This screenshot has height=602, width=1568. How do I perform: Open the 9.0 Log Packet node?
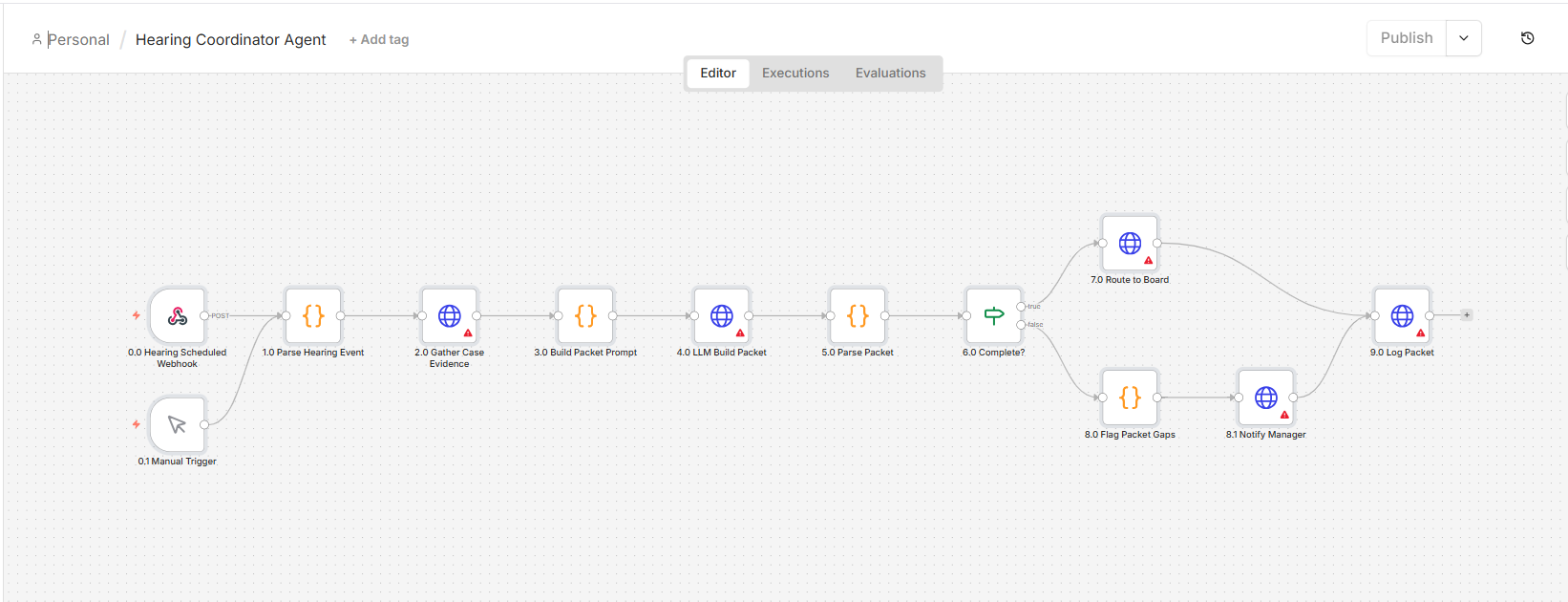[x=1402, y=315]
